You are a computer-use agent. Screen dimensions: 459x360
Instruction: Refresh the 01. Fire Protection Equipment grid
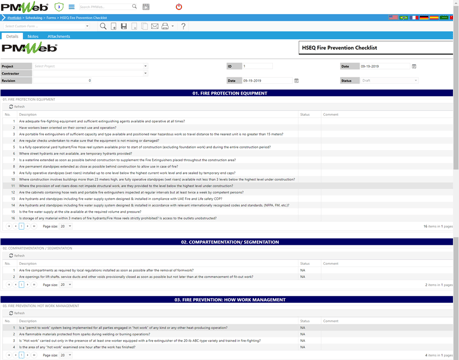(17, 107)
